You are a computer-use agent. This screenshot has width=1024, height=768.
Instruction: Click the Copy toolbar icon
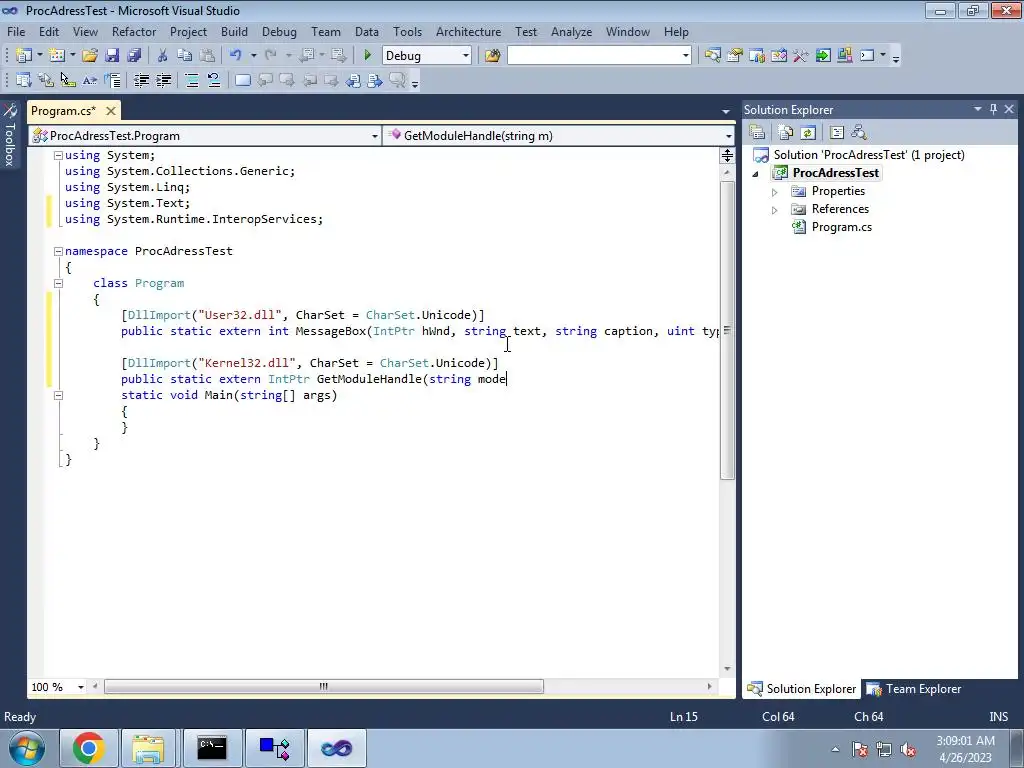(184, 56)
